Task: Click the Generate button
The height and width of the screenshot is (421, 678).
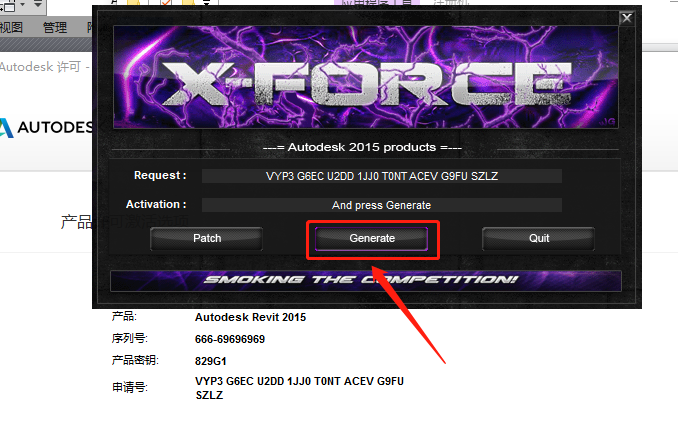Action: point(371,239)
